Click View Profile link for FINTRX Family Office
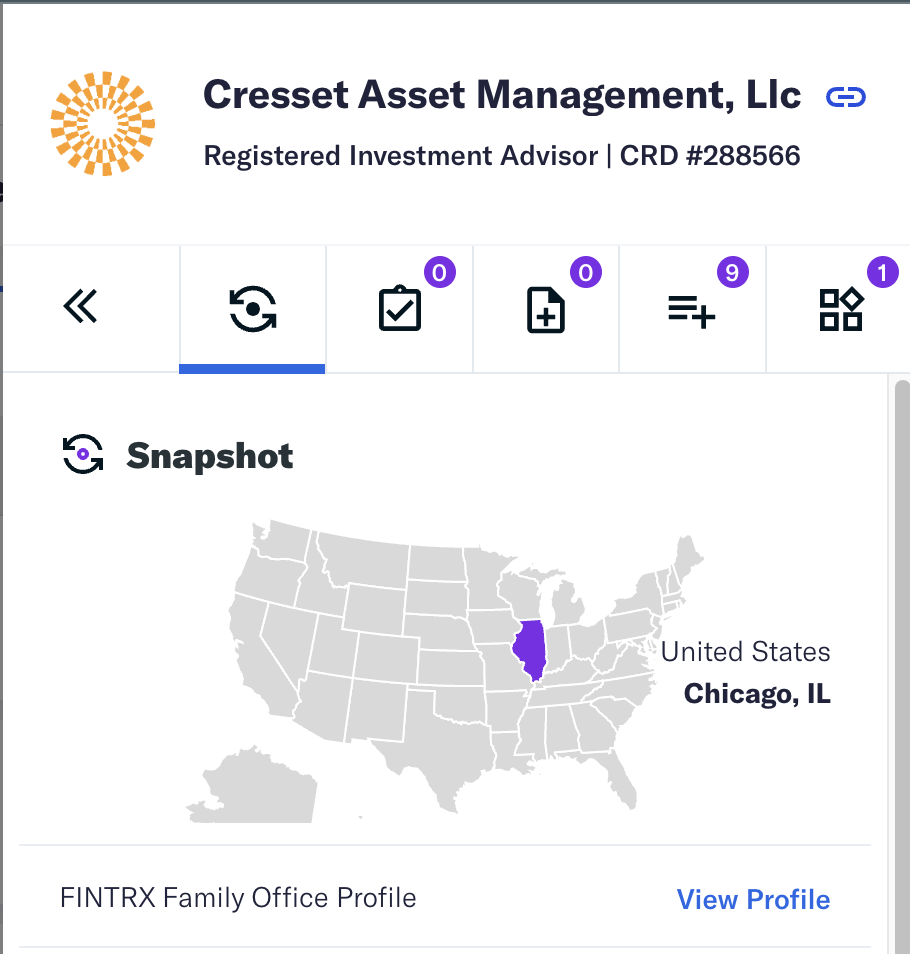 (x=753, y=899)
